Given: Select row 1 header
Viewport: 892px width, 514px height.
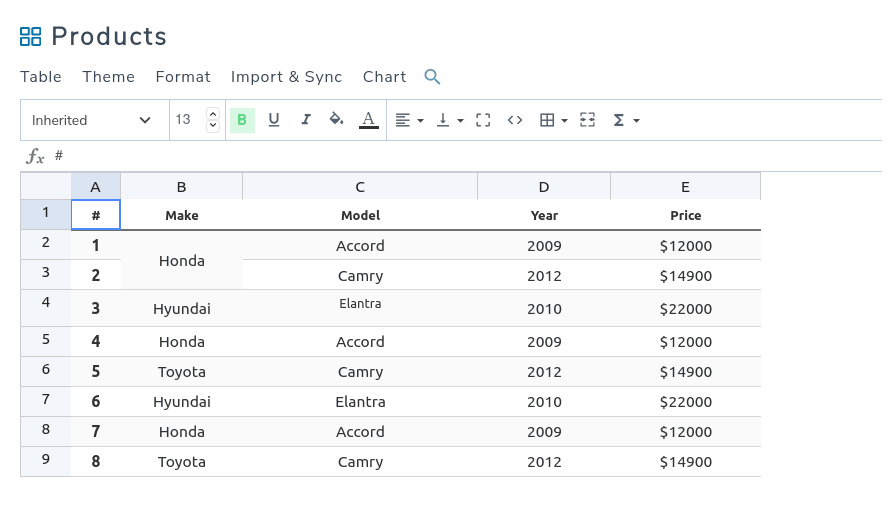Looking at the screenshot, I should pyautogui.click(x=46, y=213).
